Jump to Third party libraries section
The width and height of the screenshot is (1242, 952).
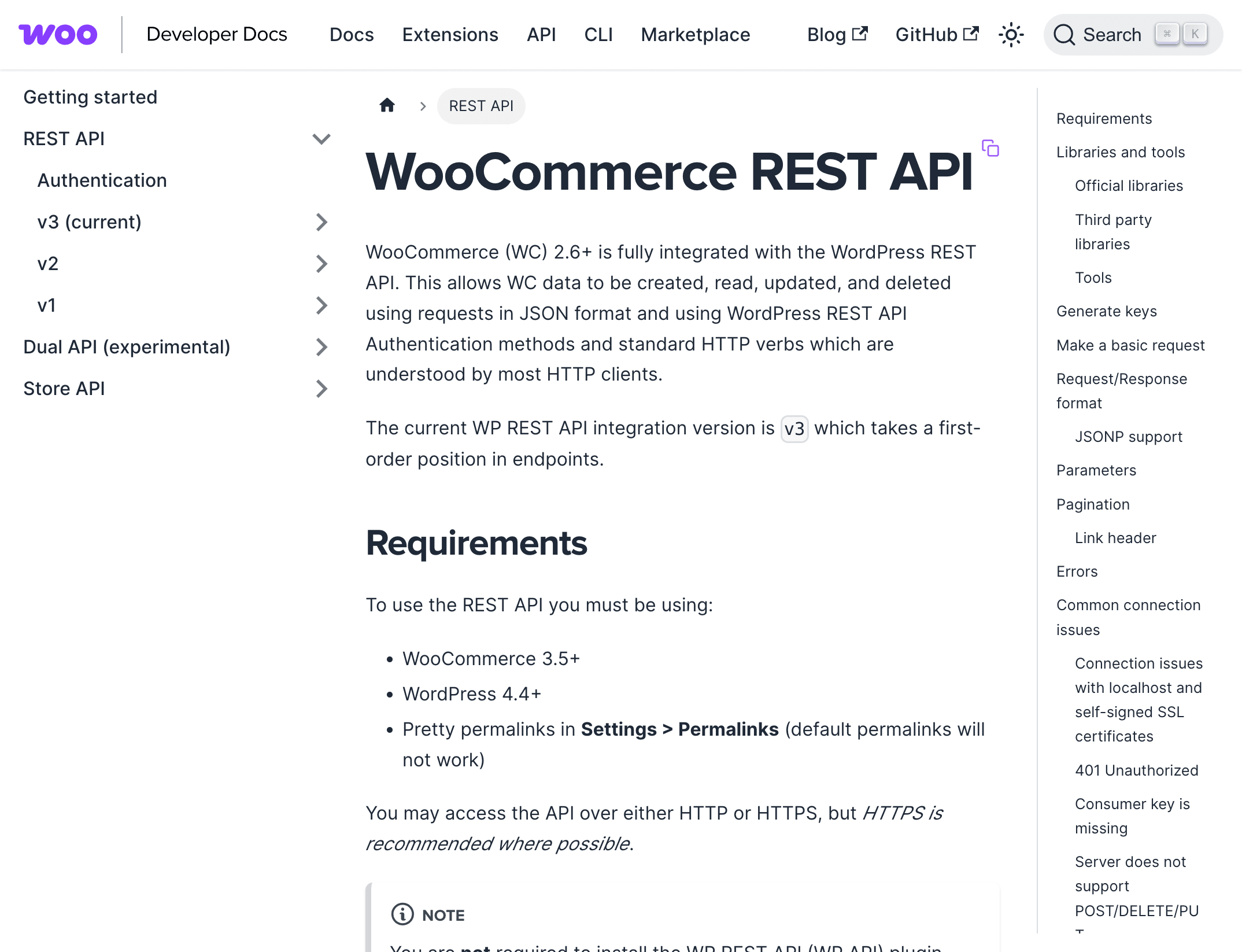1113,232
